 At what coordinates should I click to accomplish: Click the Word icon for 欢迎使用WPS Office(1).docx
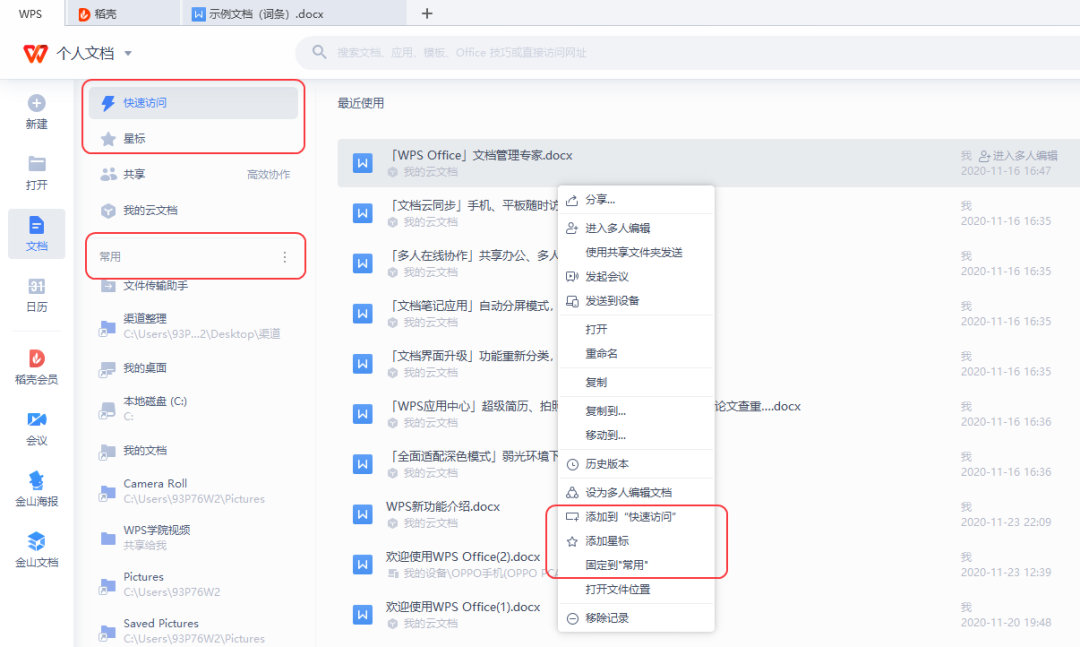click(362, 615)
